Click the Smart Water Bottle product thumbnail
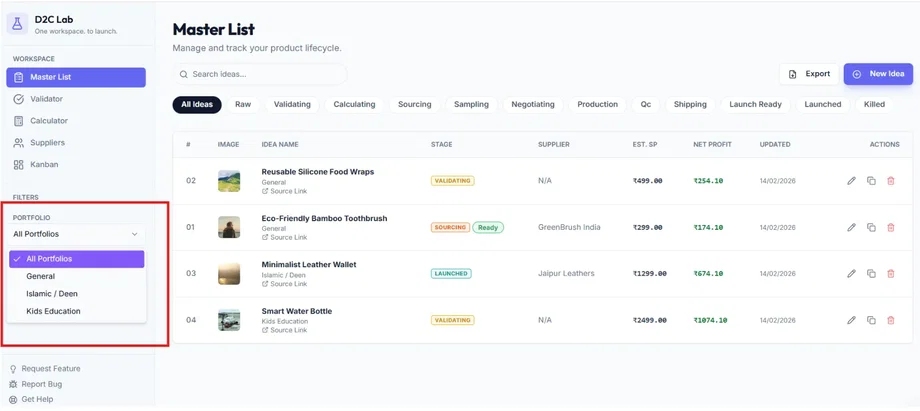The height and width of the screenshot is (411, 920). pyautogui.click(x=229, y=320)
